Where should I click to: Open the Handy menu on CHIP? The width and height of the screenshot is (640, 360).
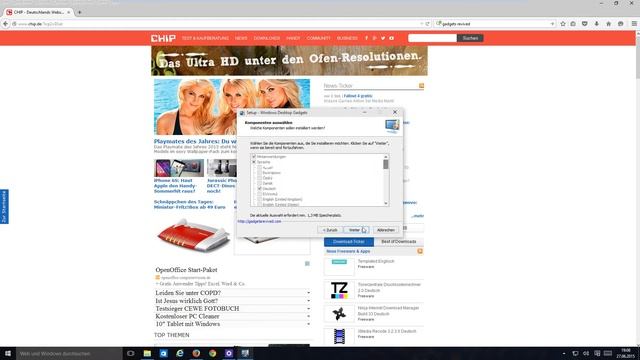click(x=293, y=38)
